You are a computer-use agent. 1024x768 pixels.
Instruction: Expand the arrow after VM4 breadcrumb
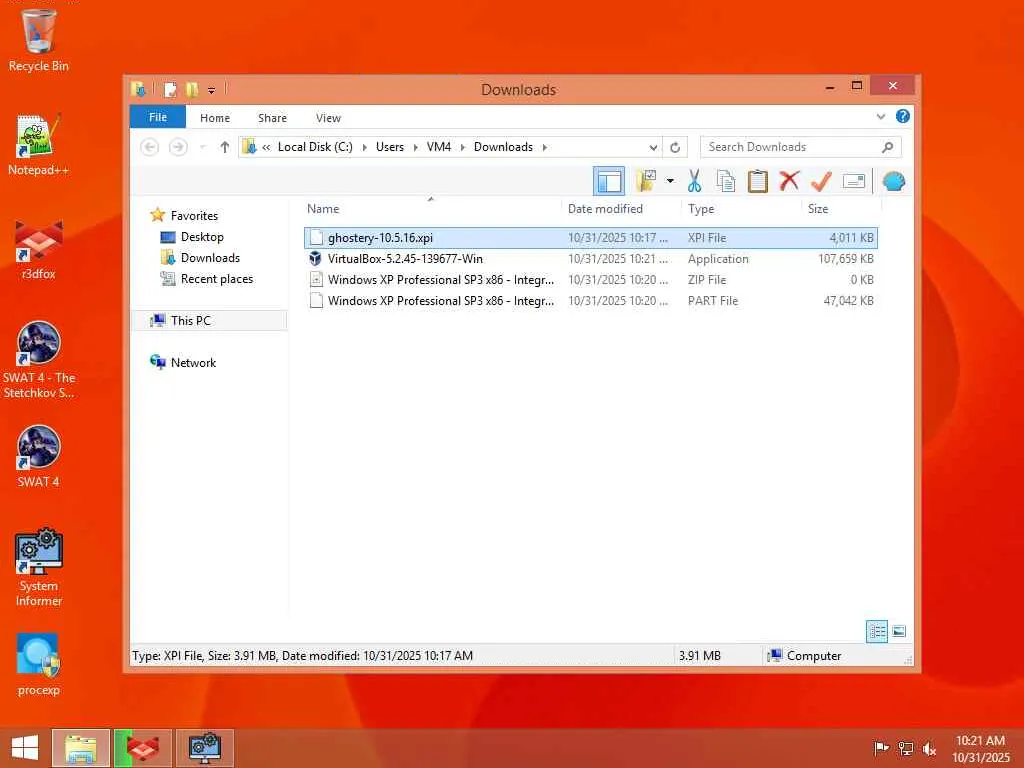coord(463,147)
